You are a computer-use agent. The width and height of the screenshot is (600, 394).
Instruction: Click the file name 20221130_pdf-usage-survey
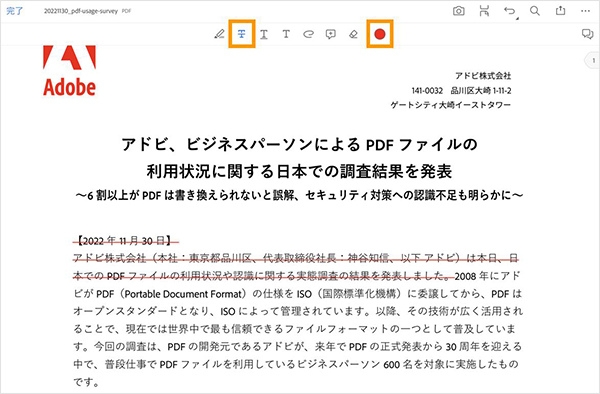pyautogui.click(x=81, y=11)
